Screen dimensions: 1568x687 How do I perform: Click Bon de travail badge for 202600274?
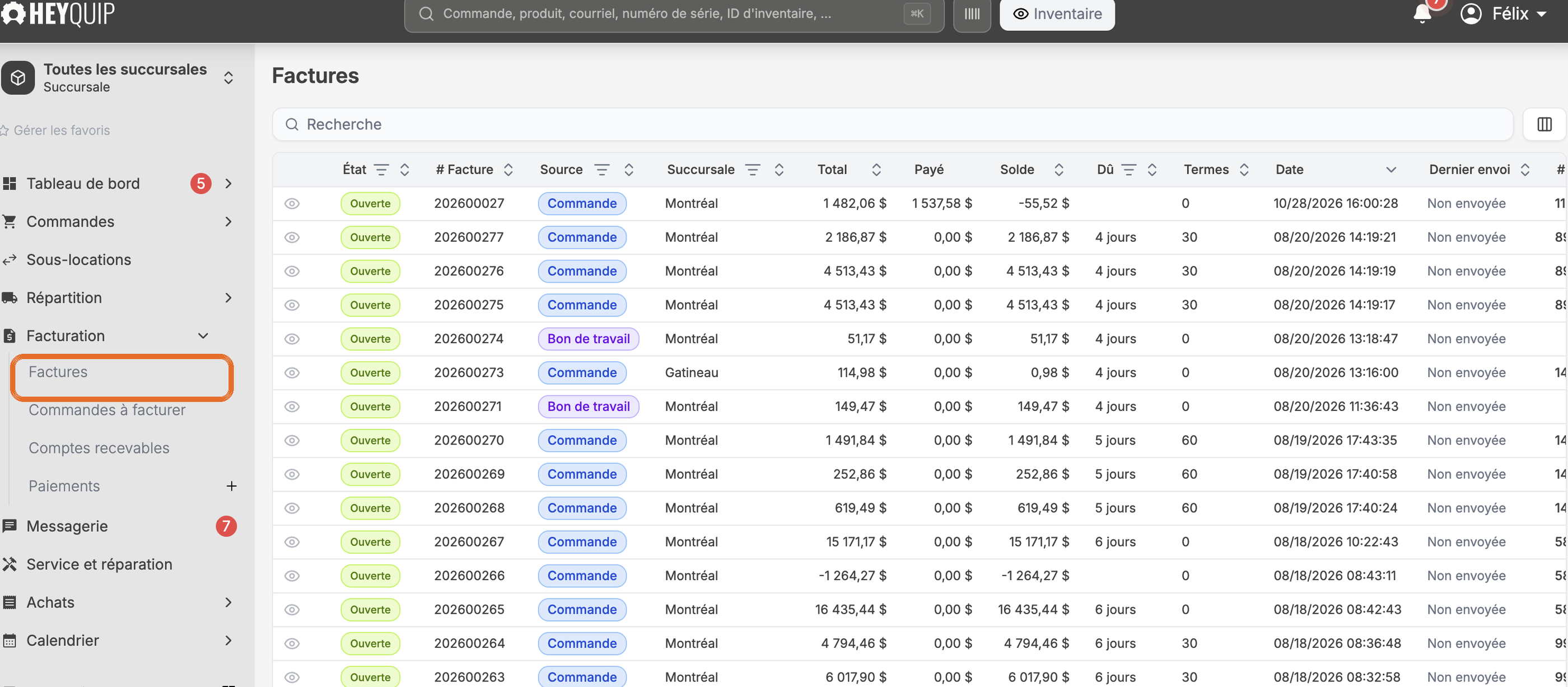click(588, 339)
